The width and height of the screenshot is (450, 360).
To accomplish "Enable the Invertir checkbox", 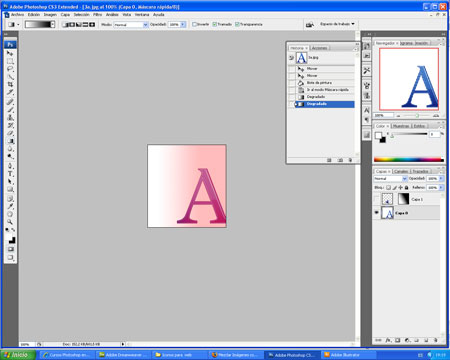I will click(x=195, y=24).
